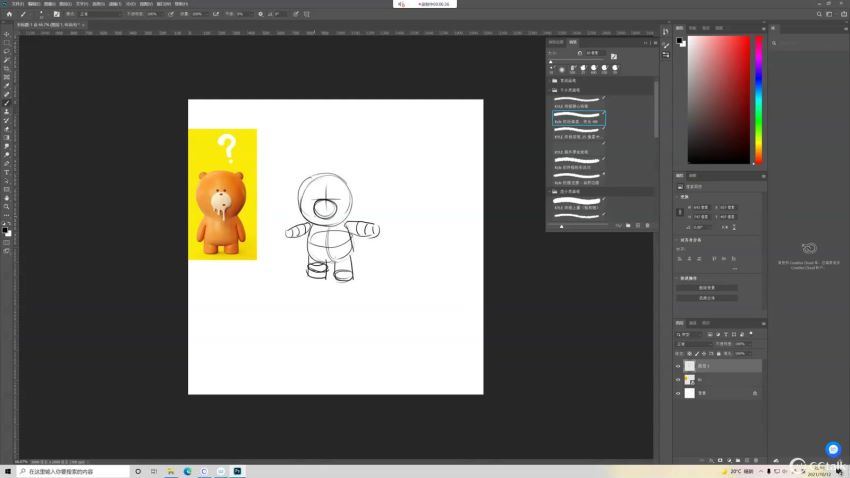Select the Clone Stamp tool
850x478 pixels.
click(x=7, y=112)
